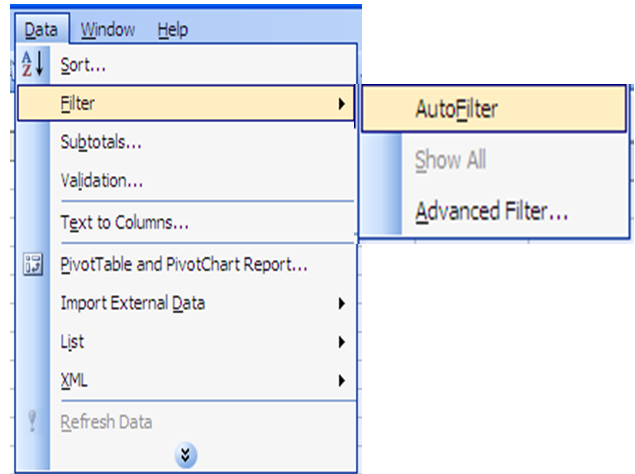Expand the XML submenu arrow
The height and width of the screenshot is (474, 635).
342,380
